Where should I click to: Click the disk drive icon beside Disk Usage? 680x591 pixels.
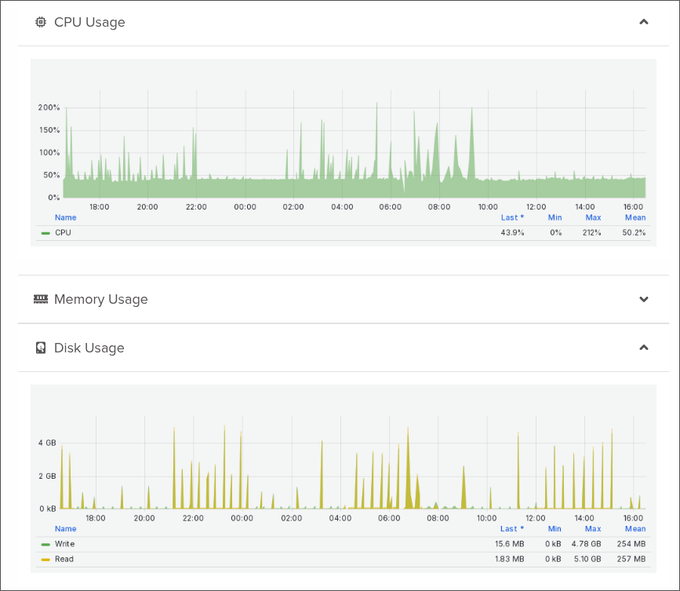[x=40, y=348]
